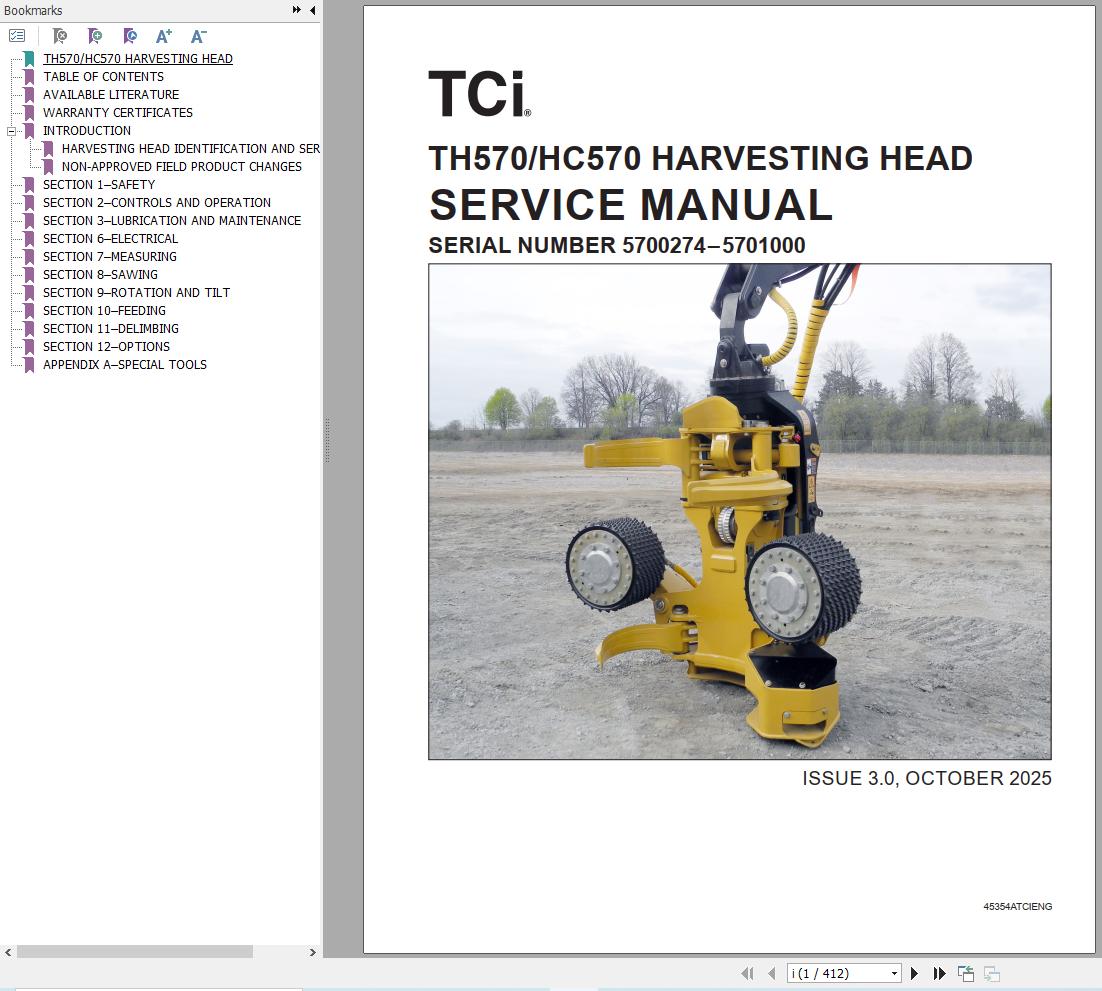Open the page number dropdown
This screenshot has height=991, width=1102.
(x=894, y=972)
